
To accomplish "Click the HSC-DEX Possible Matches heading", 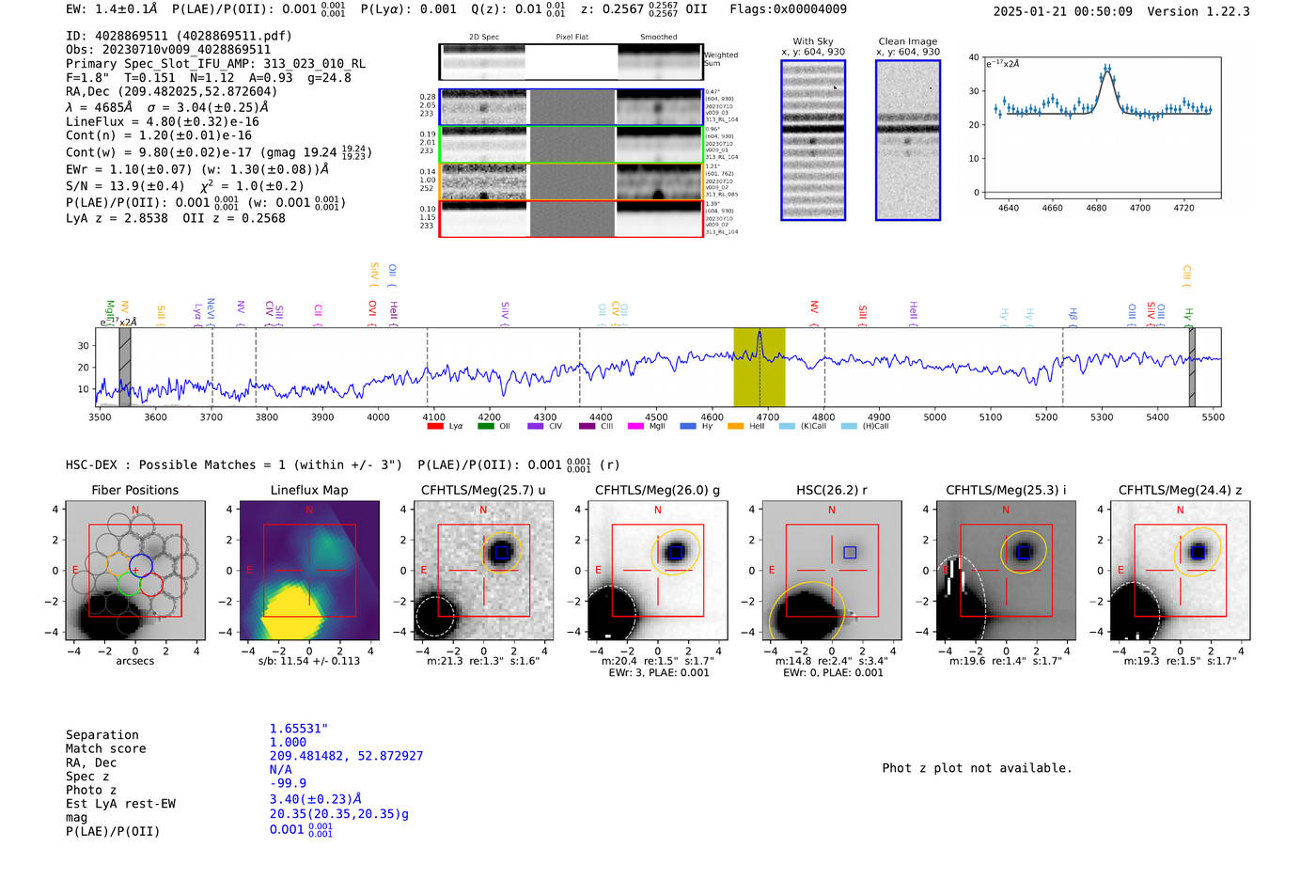I will [x=234, y=464].
